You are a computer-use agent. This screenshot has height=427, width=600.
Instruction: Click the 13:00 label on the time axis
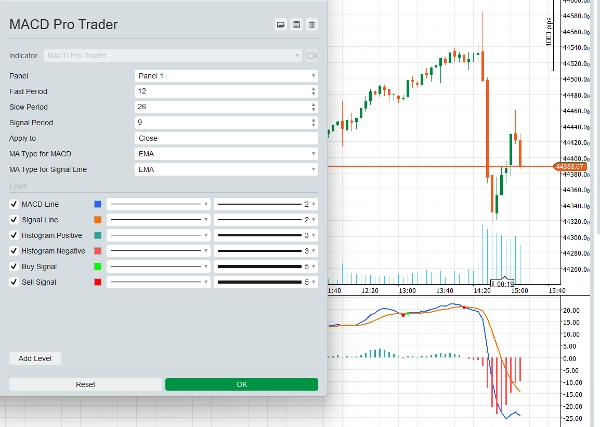[x=407, y=291]
